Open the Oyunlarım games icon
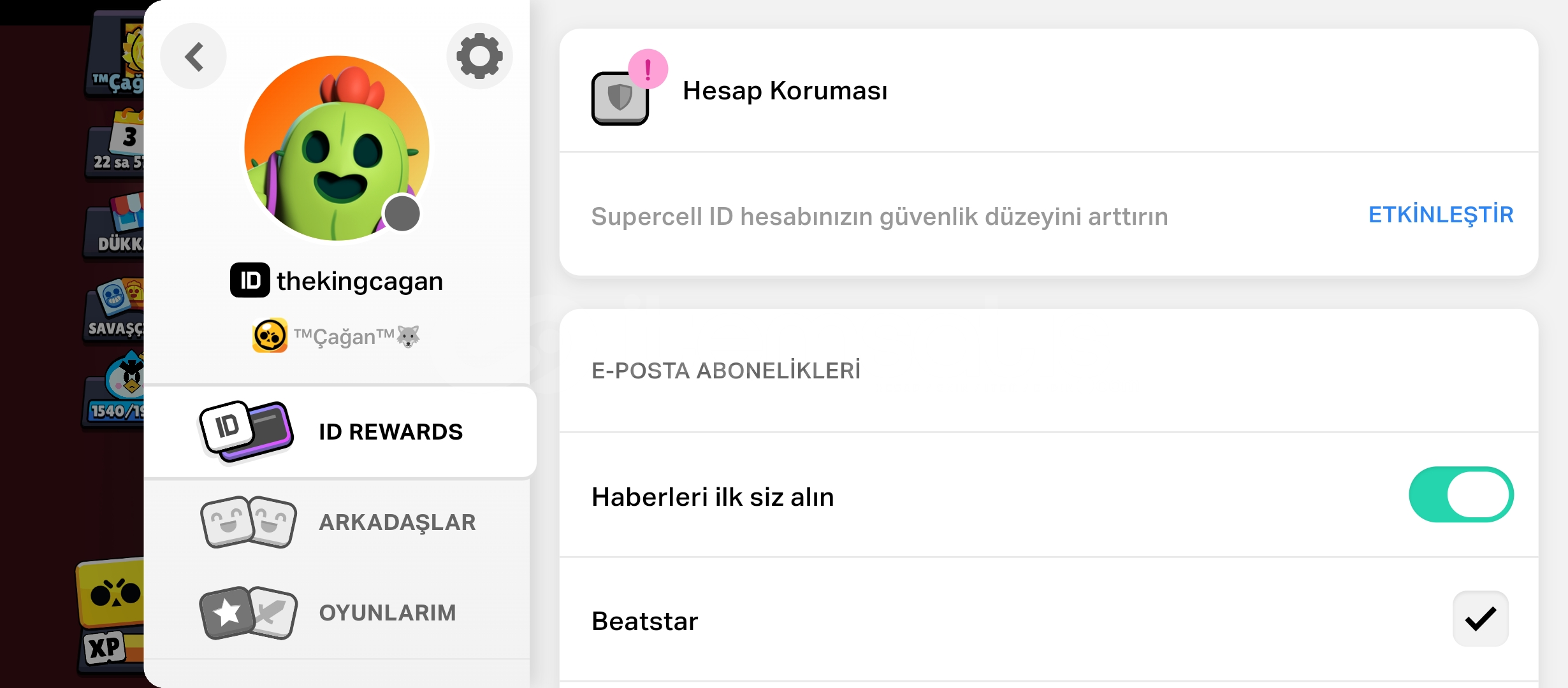The height and width of the screenshot is (688, 1568). click(x=249, y=613)
